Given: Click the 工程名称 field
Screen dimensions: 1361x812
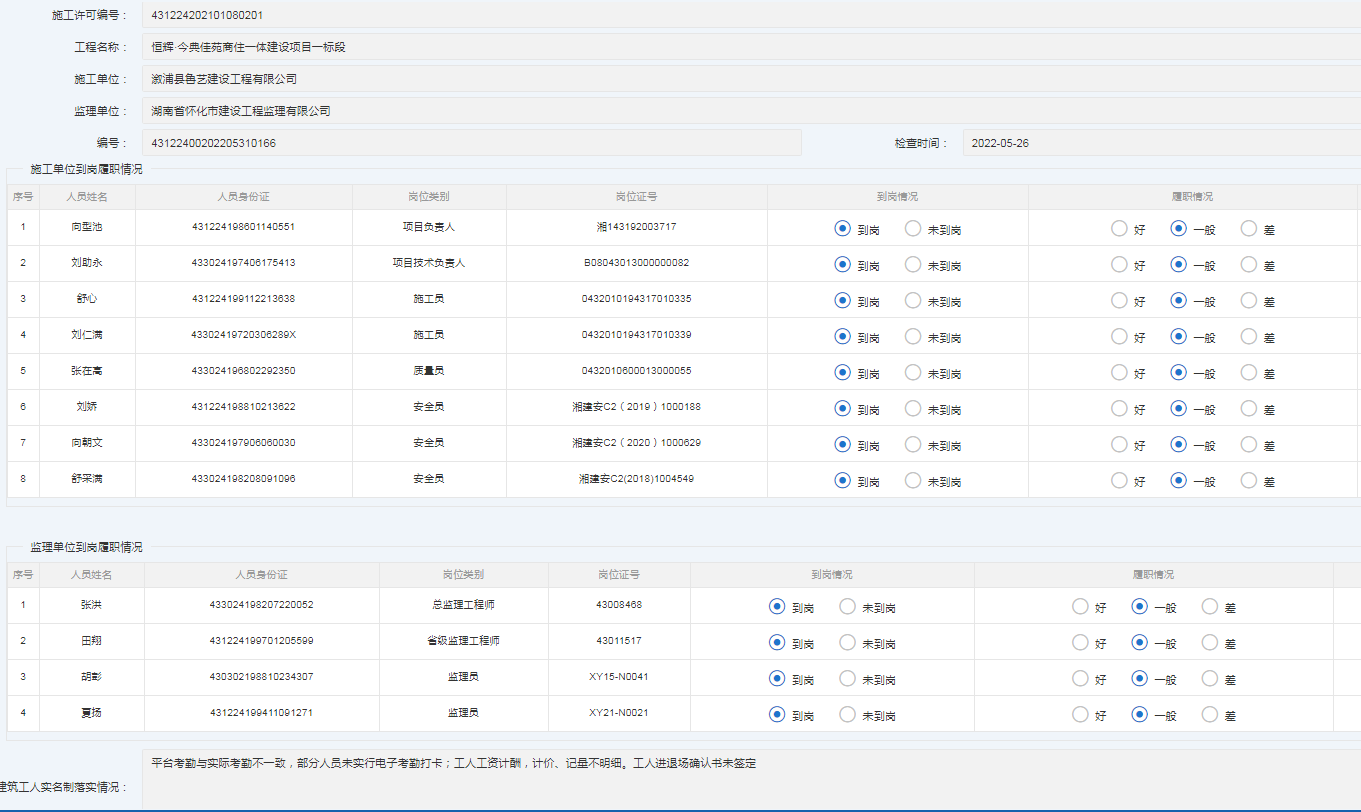Looking at the screenshot, I should coord(751,47).
